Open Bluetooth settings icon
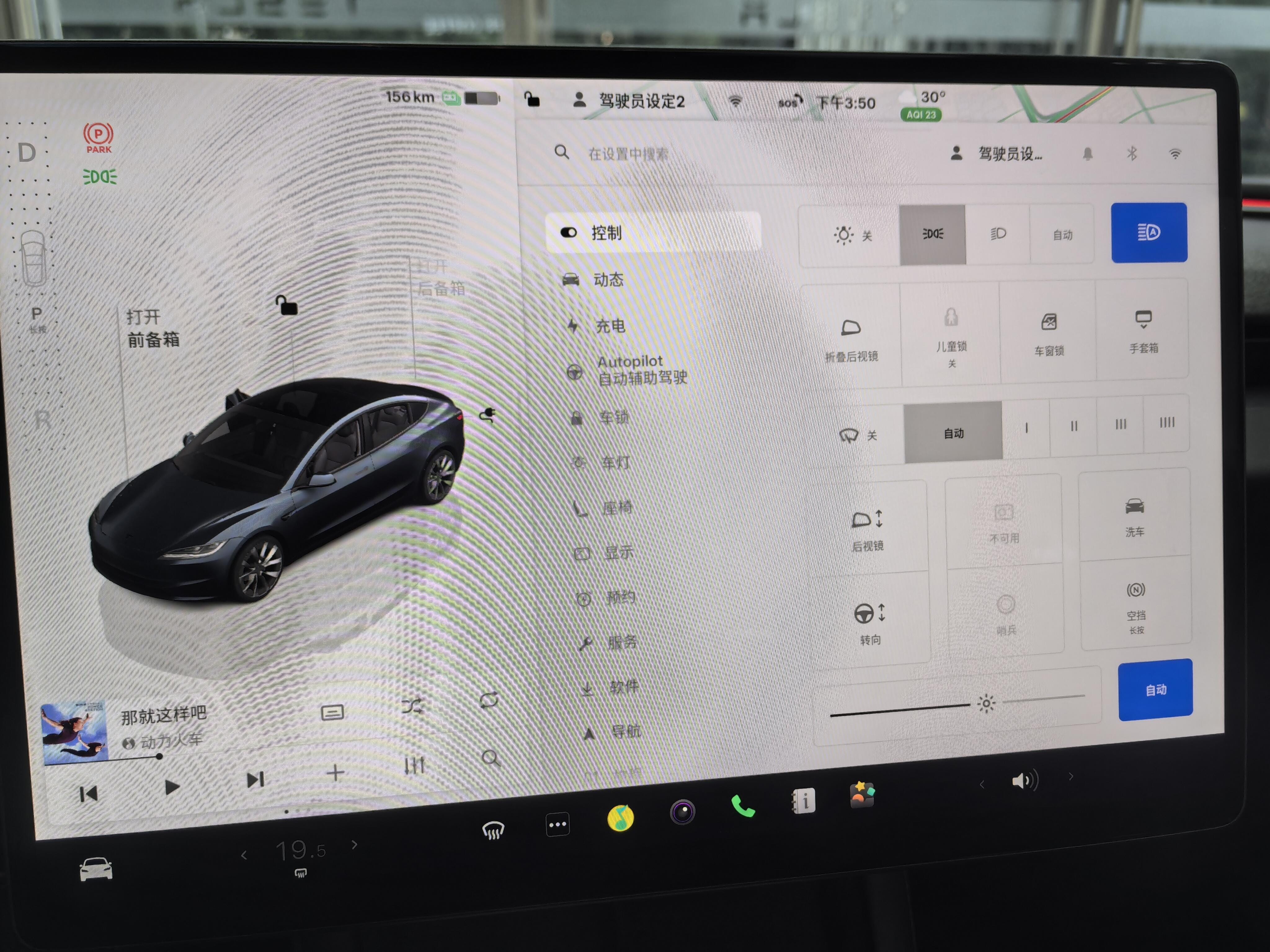Screen dimensions: 1270x952 (1132, 153)
